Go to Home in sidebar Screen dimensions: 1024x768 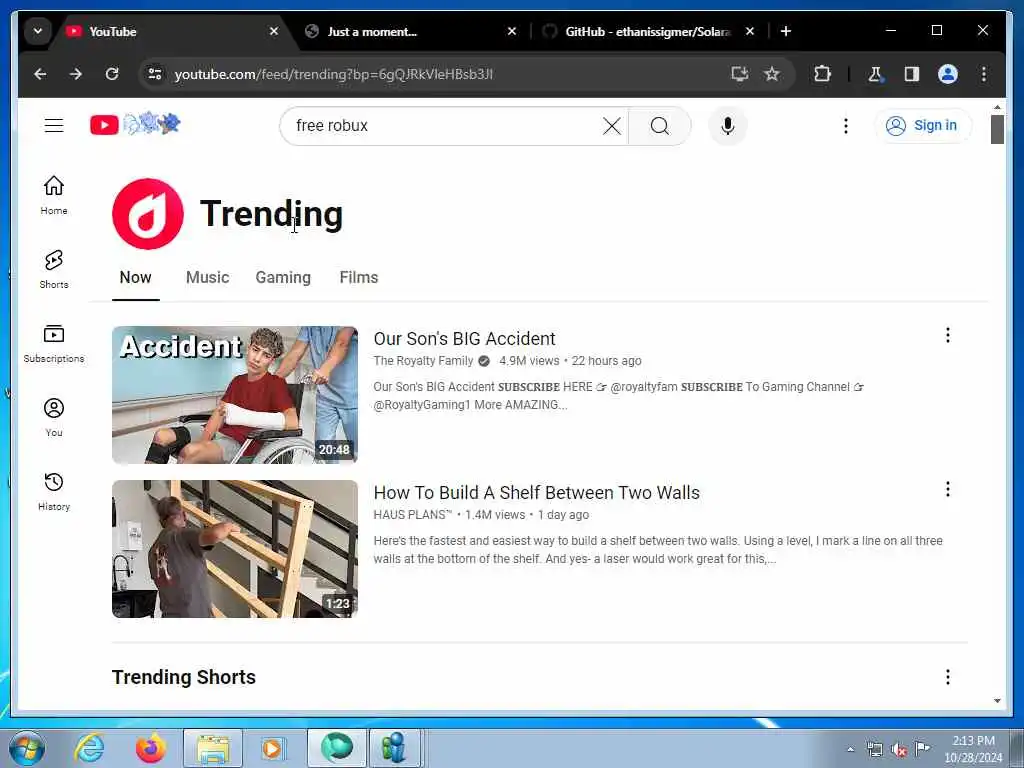[x=54, y=195]
